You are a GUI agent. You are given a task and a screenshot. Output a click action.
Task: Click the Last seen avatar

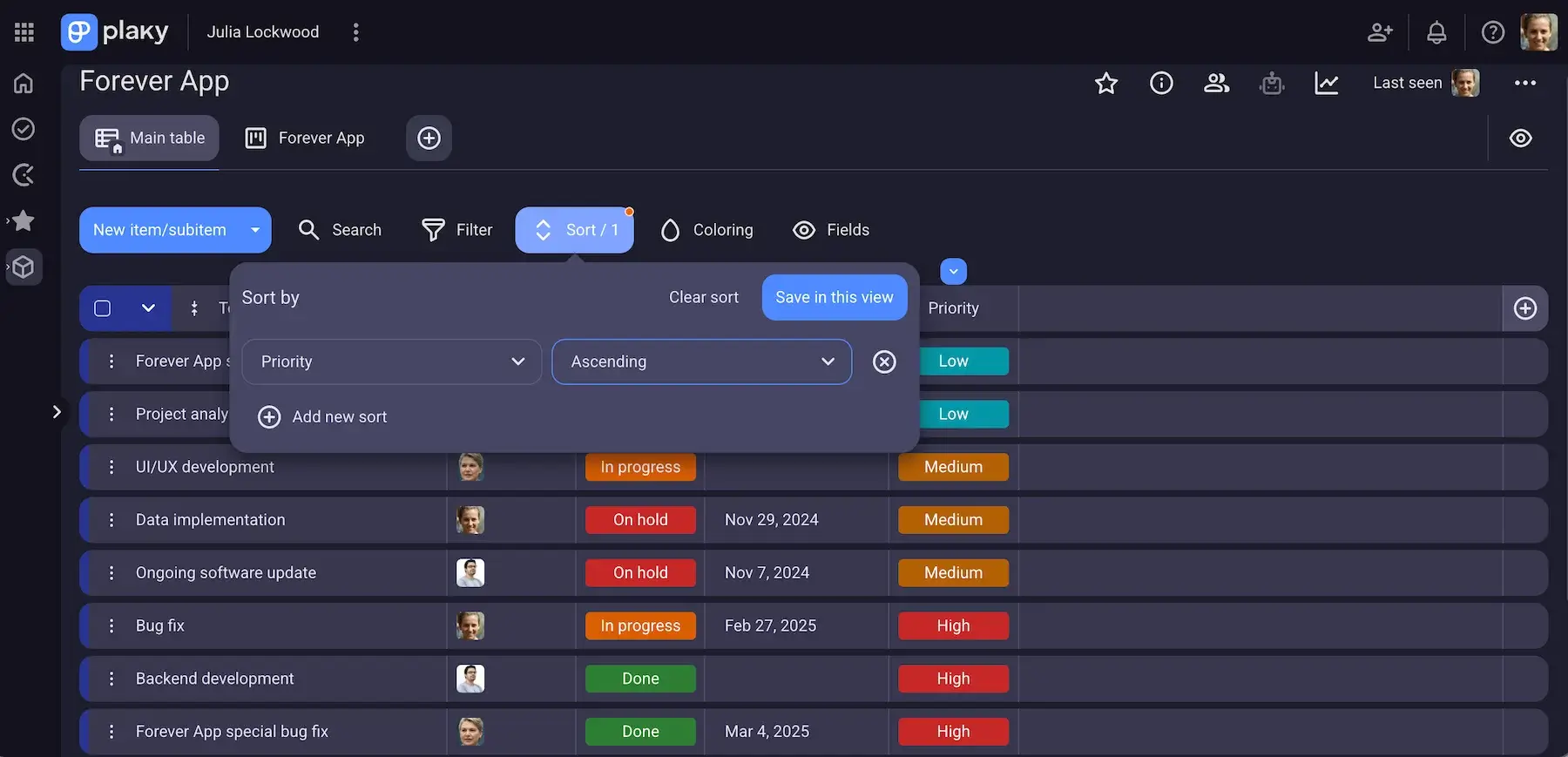pyautogui.click(x=1465, y=83)
